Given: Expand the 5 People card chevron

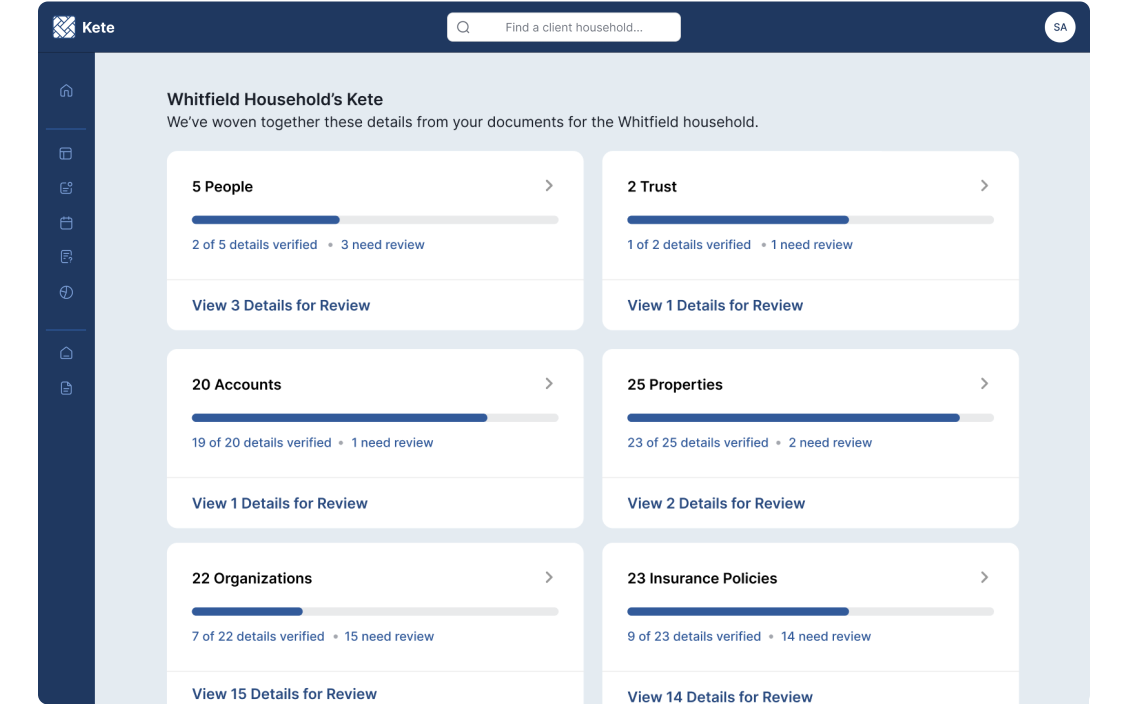Looking at the screenshot, I should point(549,186).
